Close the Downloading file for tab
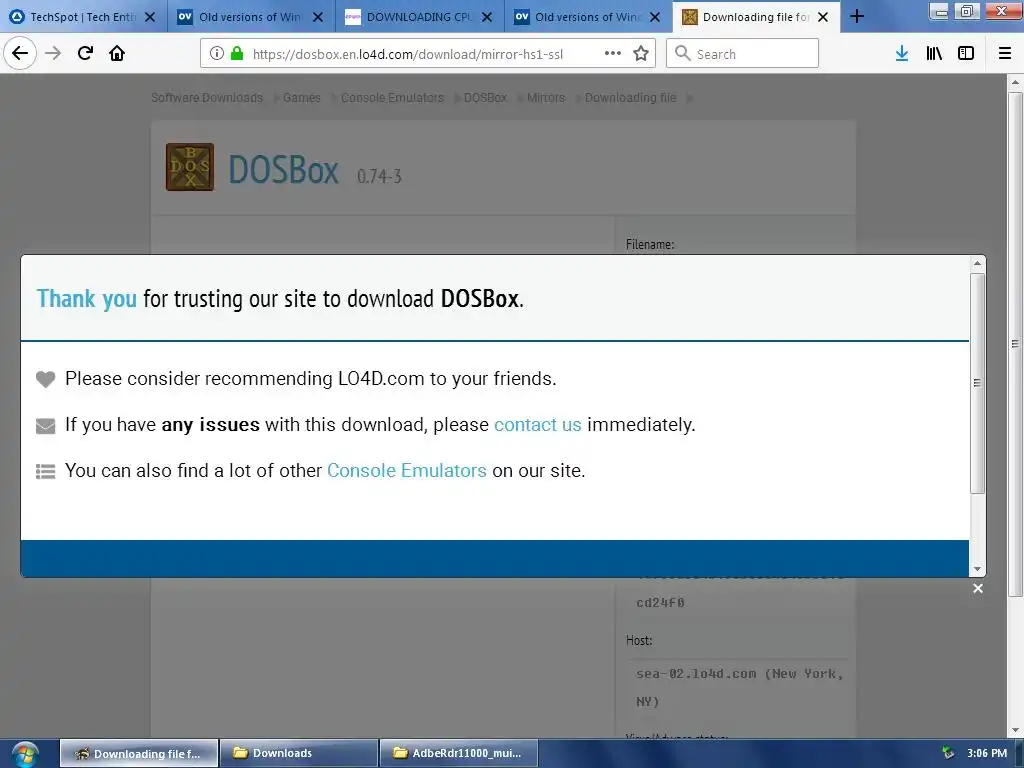 click(824, 17)
